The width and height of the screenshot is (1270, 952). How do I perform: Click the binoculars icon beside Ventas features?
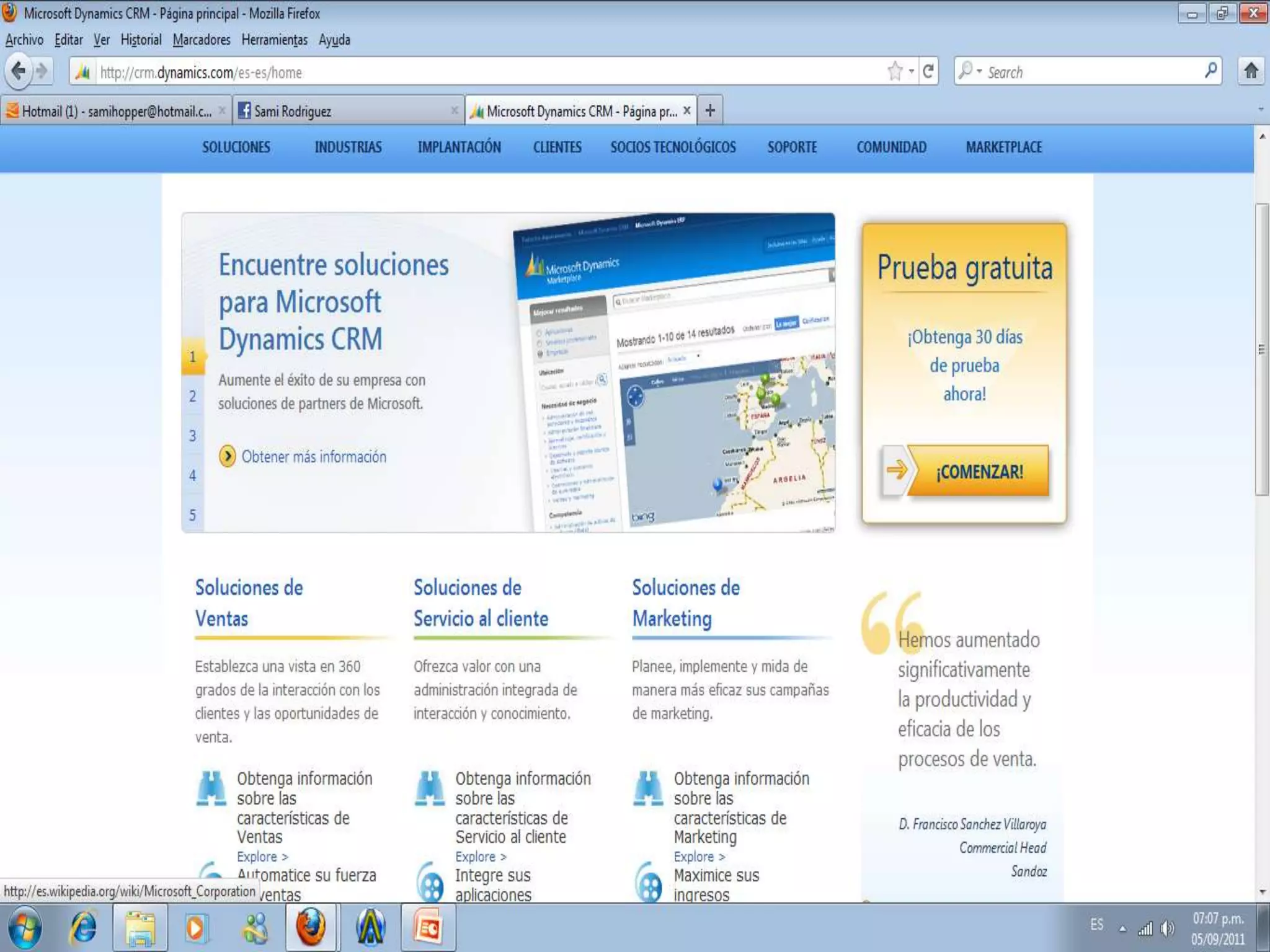[x=211, y=788]
